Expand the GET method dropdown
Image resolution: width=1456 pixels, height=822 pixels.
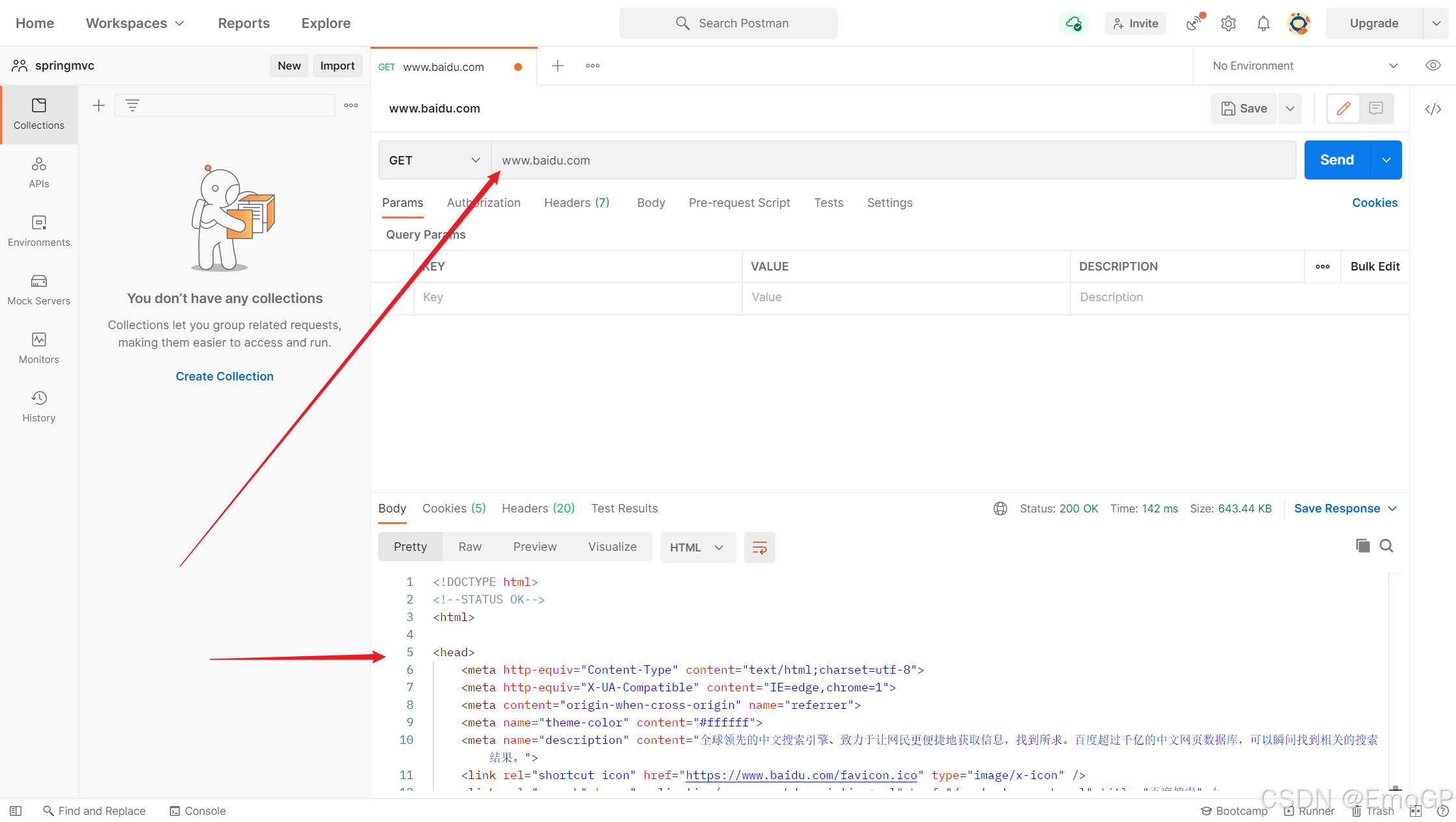pos(434,160)
